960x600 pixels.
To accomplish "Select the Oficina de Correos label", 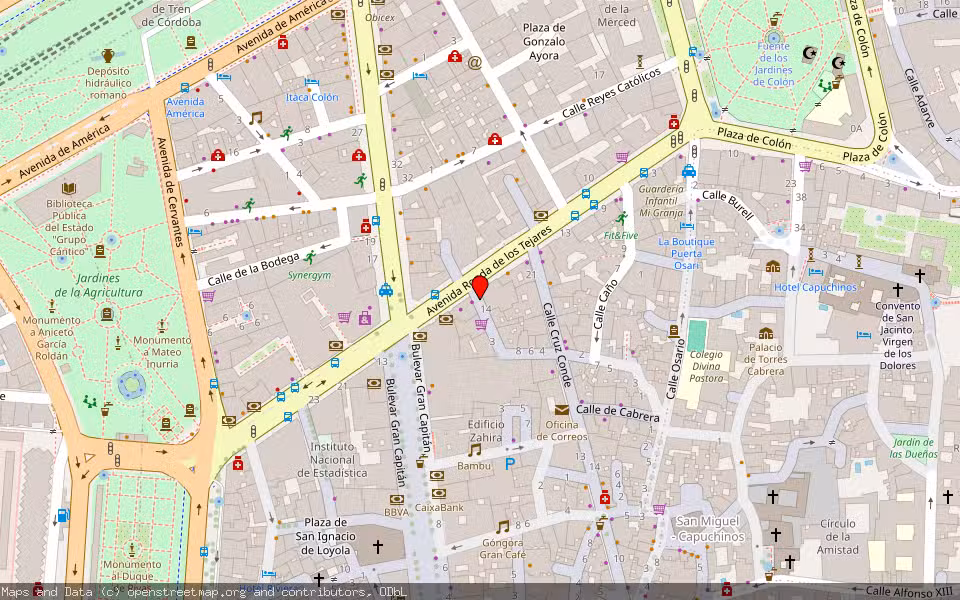I will pos(561,430).
